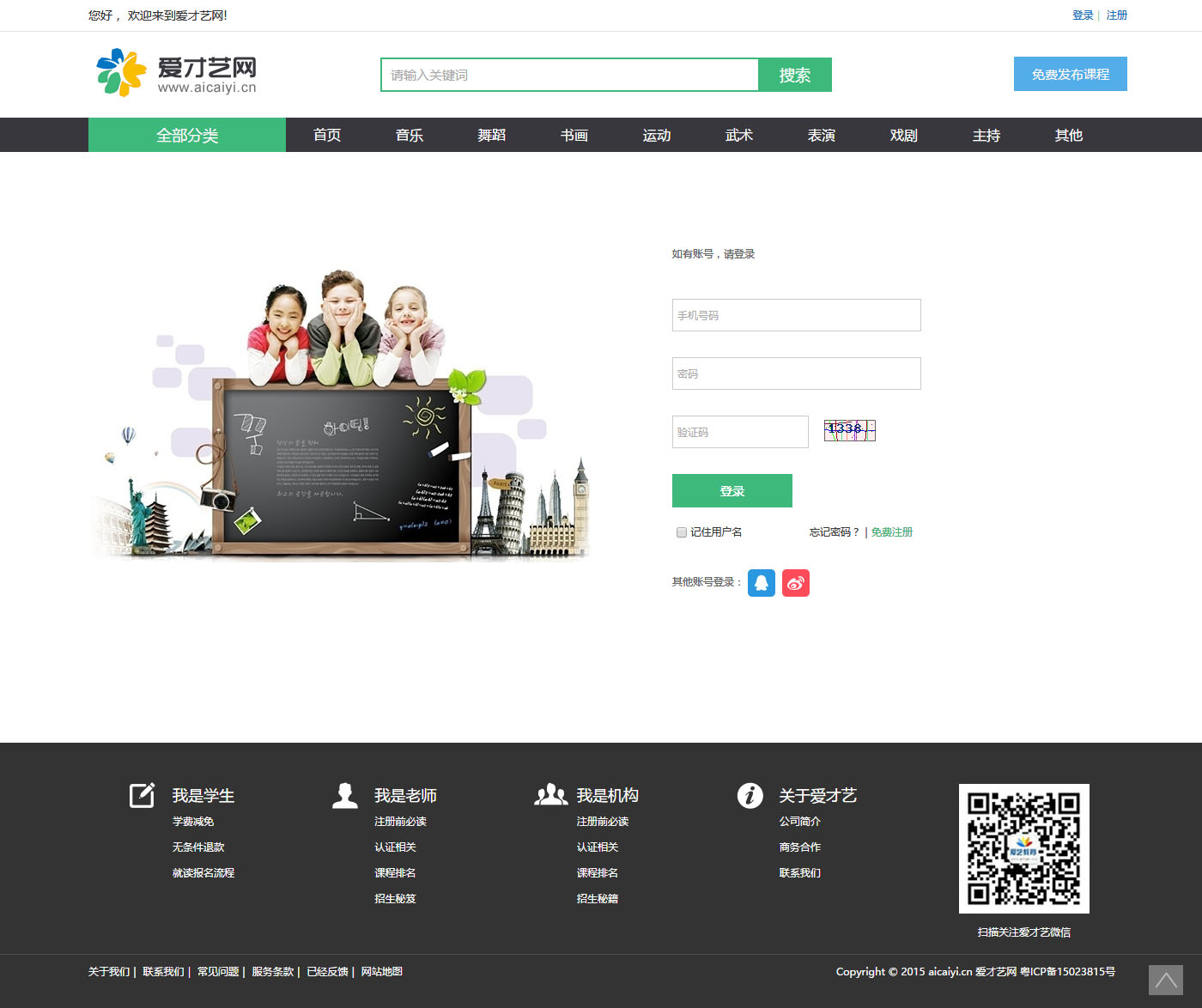Click the 关于爱才艺 footer heading
Image resolution: width=1202 pixels, height=1008 pixels.
(818, 796)
